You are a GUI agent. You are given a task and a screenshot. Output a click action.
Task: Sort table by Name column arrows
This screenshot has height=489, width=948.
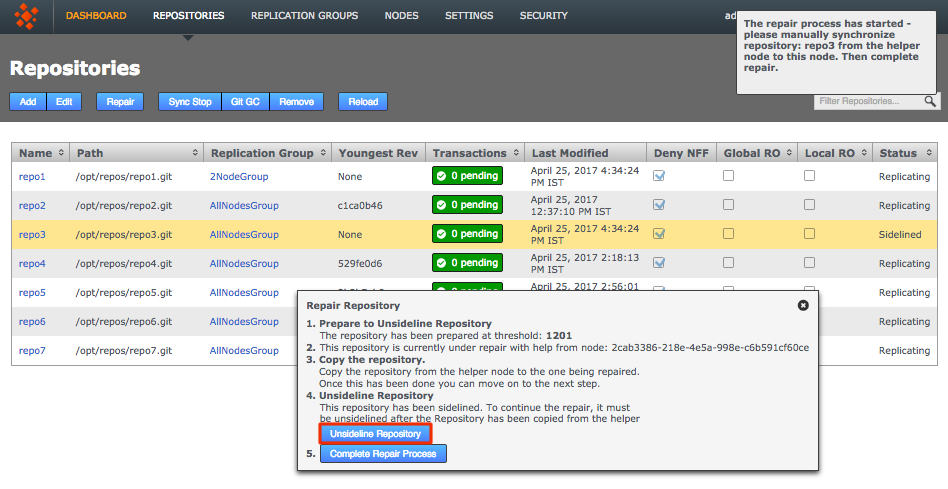(x=61, y=153)
